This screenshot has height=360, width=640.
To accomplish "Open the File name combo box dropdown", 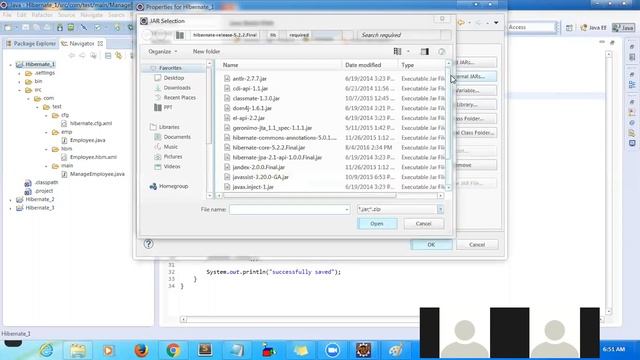I will click(x=347, y=209).
